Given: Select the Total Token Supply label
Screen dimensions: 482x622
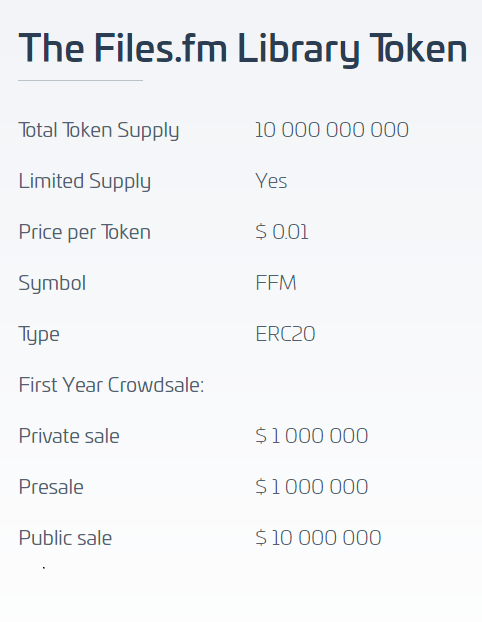Looking at the screenshot, I should coord(99,131).
